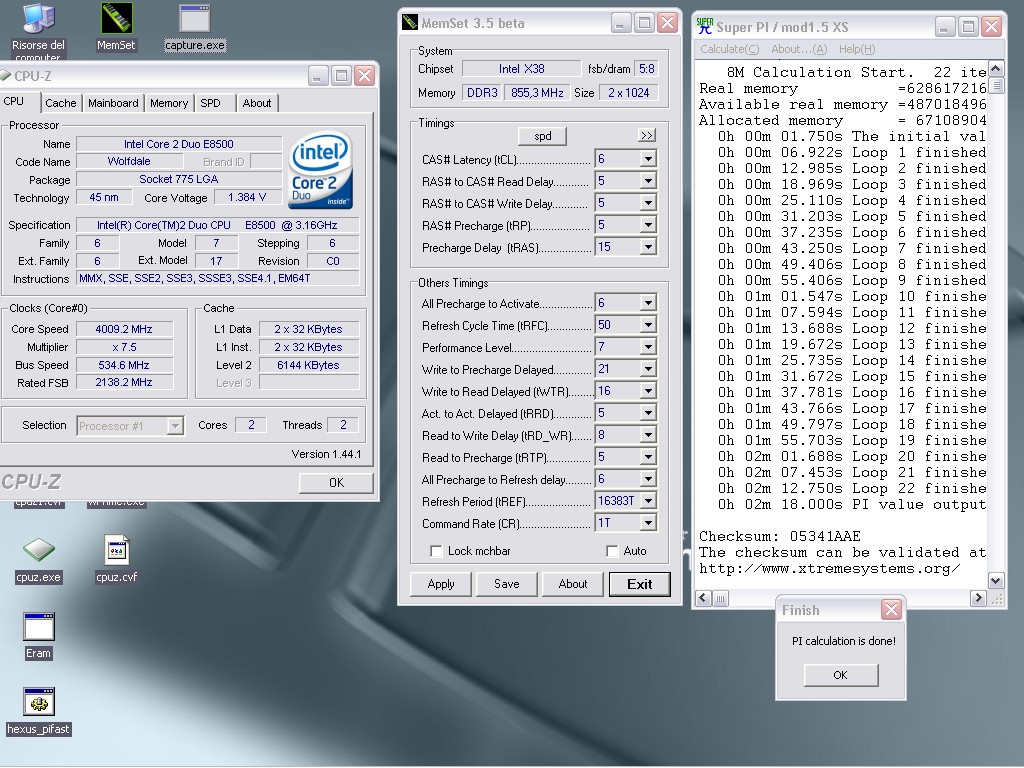
Task: Click Super PI horizontal scrollbar left arrow
Action: click(704, 598)
